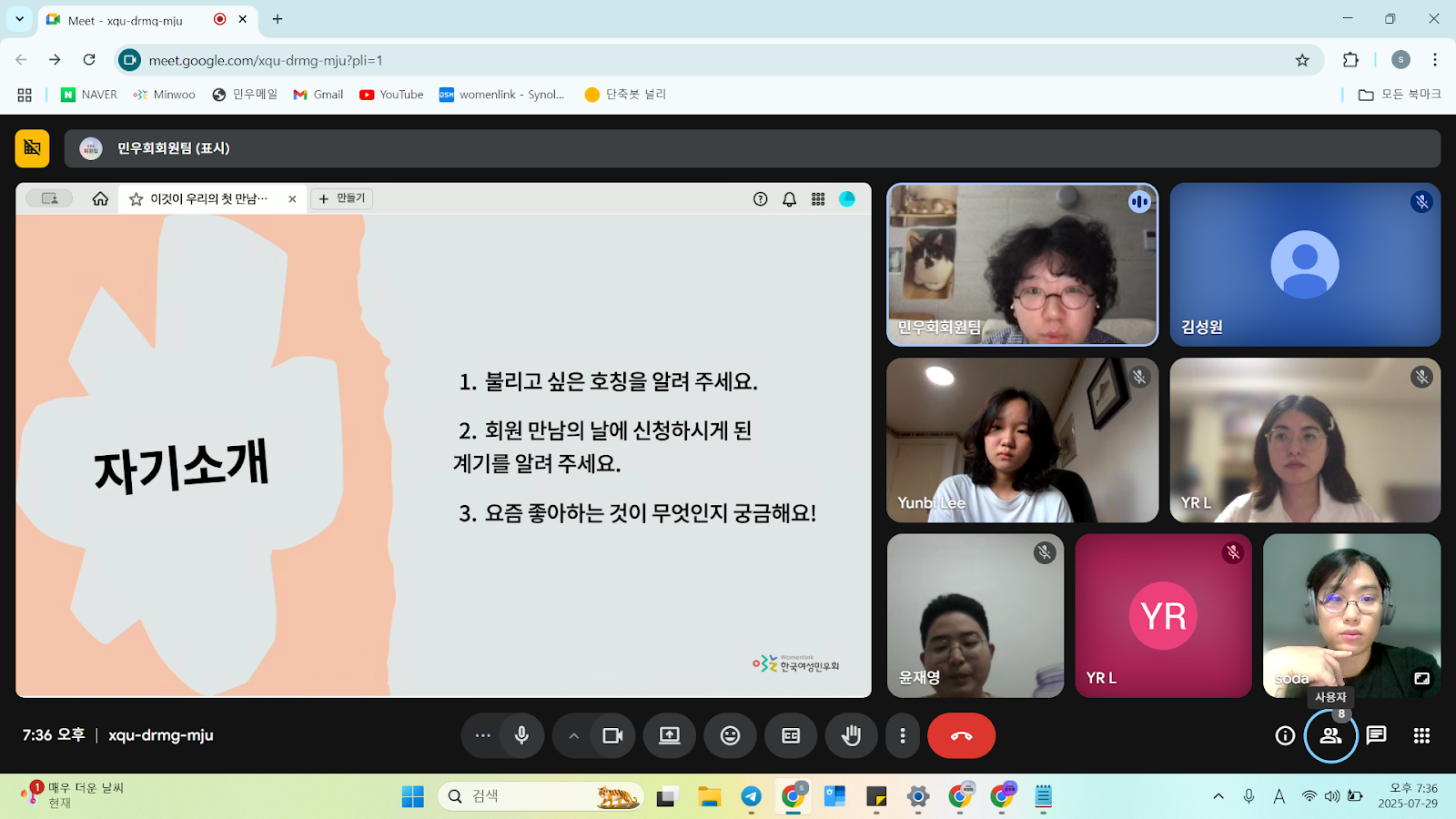The width and height of the screenshot is (1456, 819).
Task: Click the present screen button
Action: click(670, 735)
